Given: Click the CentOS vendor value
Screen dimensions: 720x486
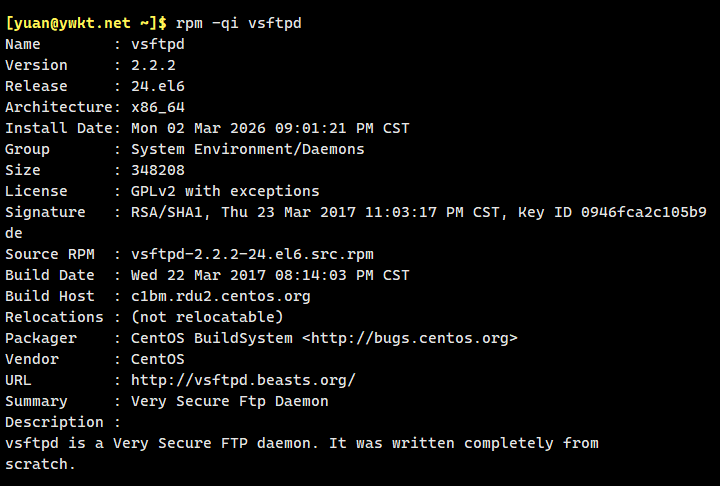Looking at the screenshot, I should 158,359.
